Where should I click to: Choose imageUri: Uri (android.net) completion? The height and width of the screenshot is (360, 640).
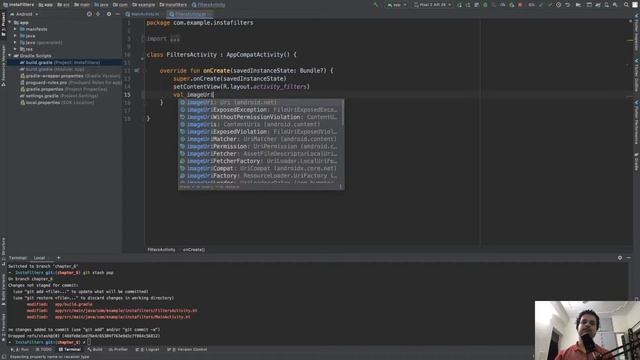click(x=260, y=102)
